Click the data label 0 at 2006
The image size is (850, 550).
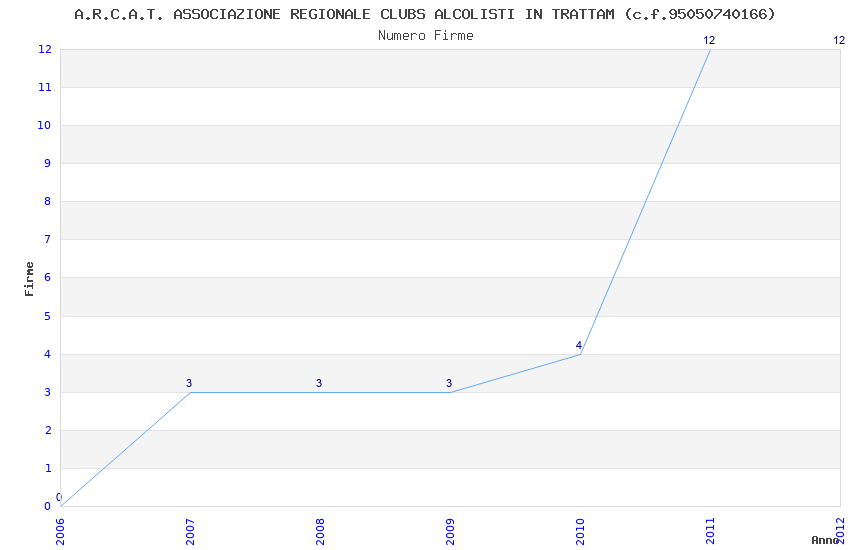point(59,497)
